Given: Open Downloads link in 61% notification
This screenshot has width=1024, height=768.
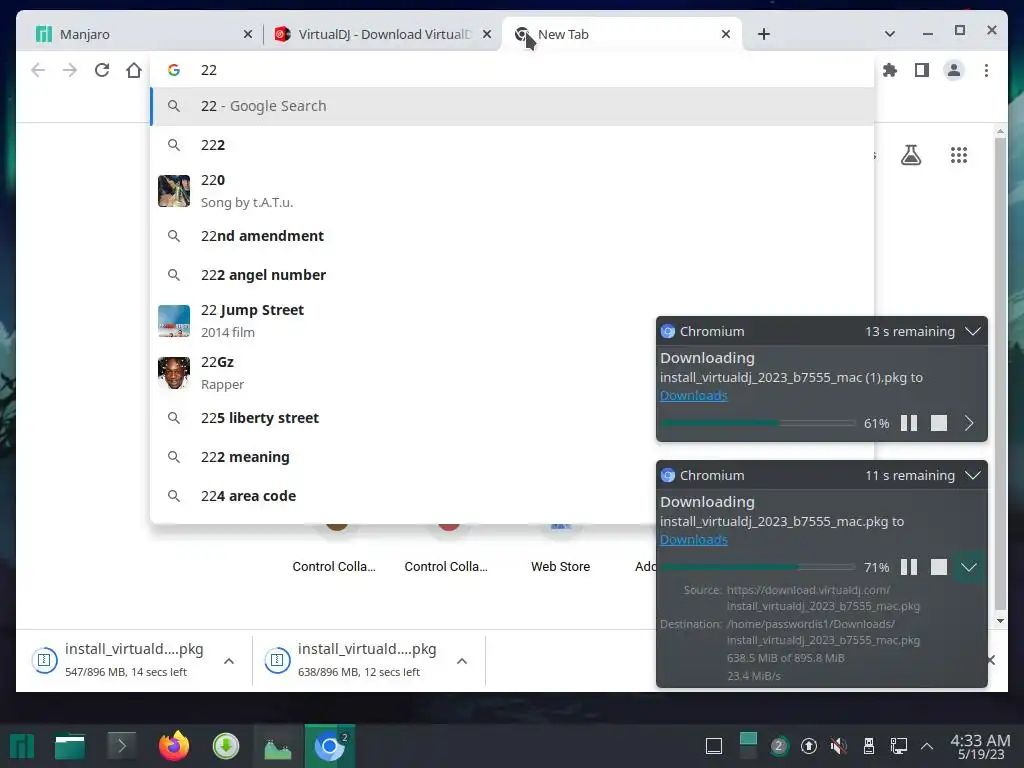Looking at the screenshot, I should (694, 395).
